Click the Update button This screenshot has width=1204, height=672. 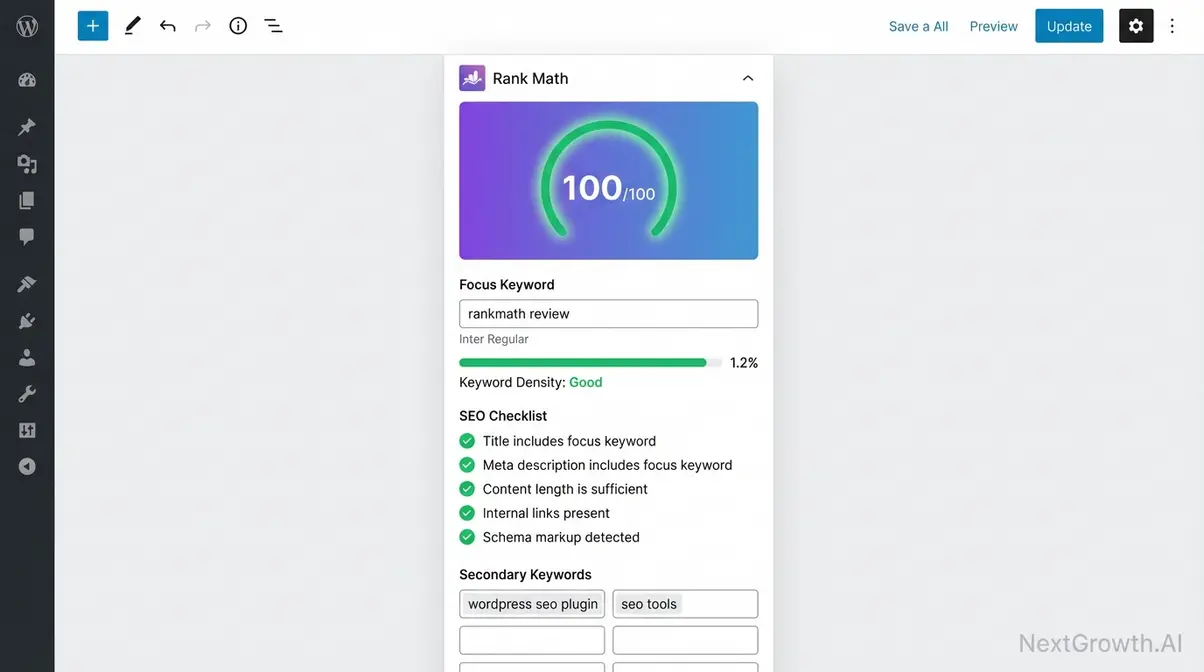click(x=1069, y=25)
